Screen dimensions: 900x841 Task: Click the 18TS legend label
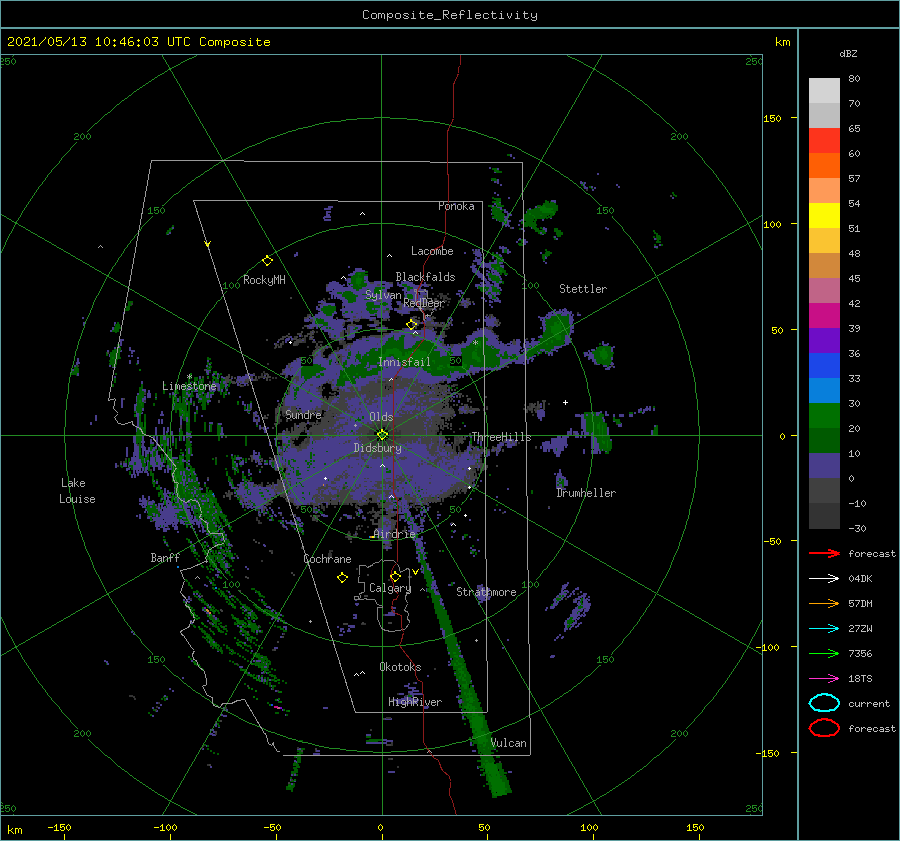860,679
